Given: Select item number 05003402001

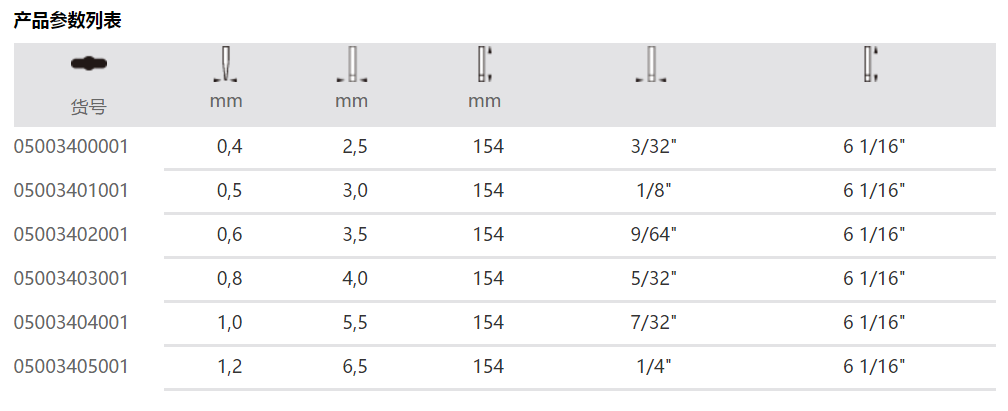Looking at the screenshot, I should 71,234.
